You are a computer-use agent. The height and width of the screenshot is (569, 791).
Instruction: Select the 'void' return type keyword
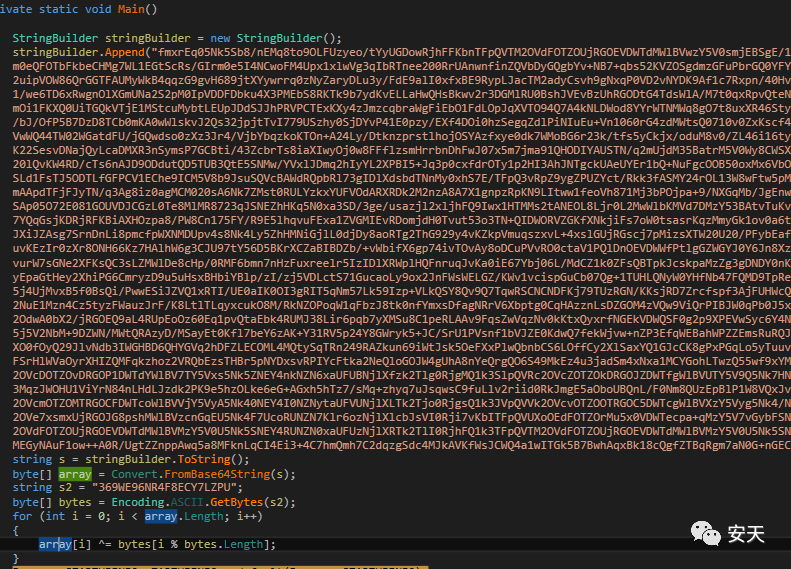pyautogui.click(x=98, y=9)
